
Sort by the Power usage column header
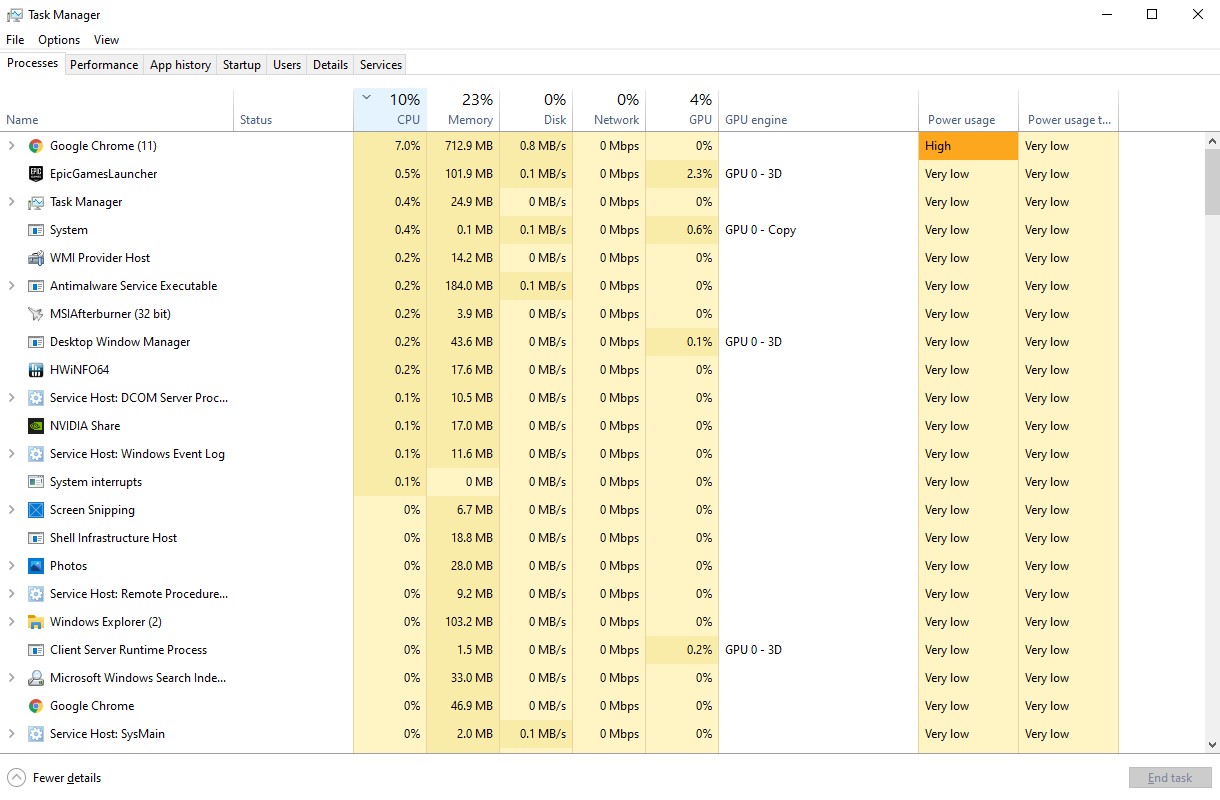(968, 110)
